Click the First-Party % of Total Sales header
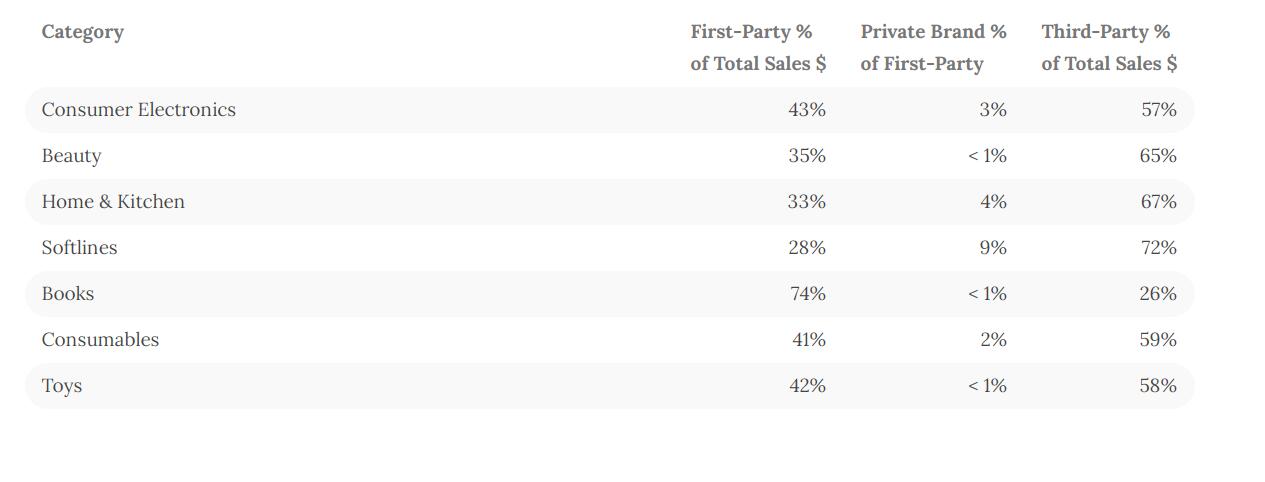Image resolution: width=1265 pixels, height=482 pixels. click(758, 47)
